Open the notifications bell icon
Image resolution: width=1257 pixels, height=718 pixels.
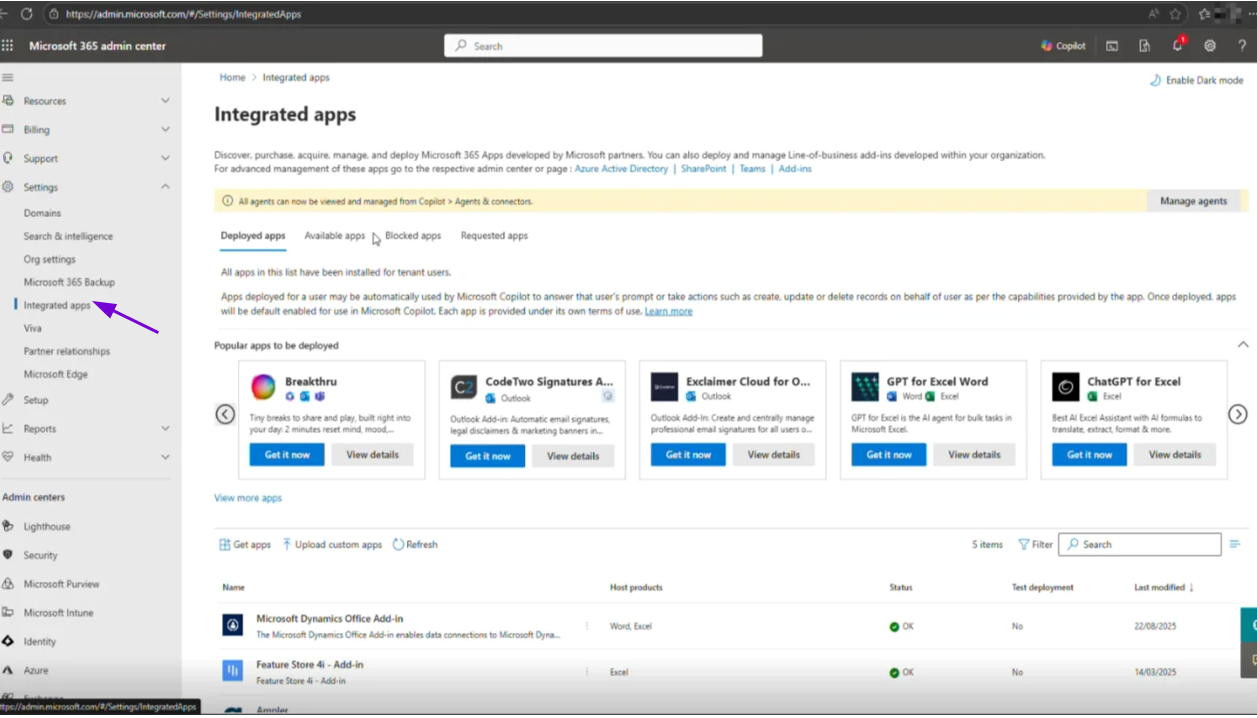tap(1177, 46)
